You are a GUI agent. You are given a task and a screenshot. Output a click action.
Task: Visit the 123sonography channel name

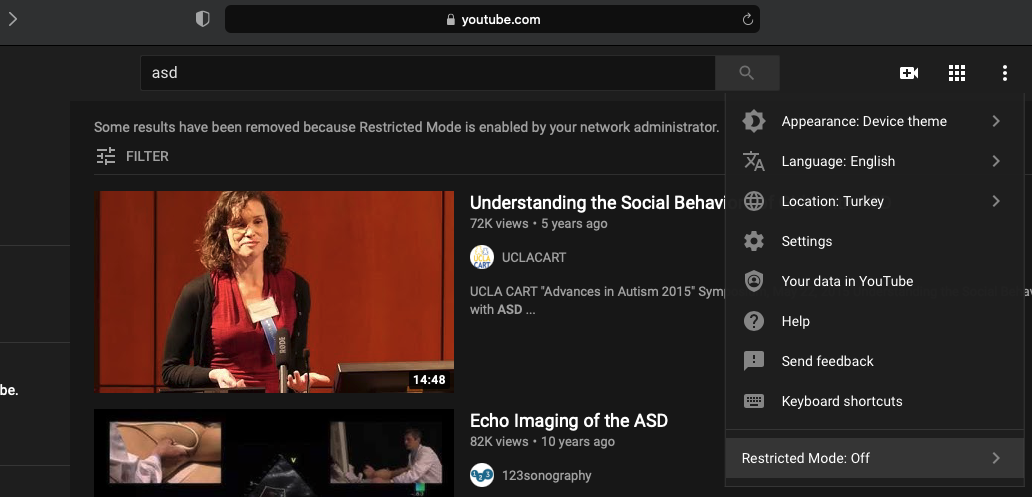click(x=546, y=476)
